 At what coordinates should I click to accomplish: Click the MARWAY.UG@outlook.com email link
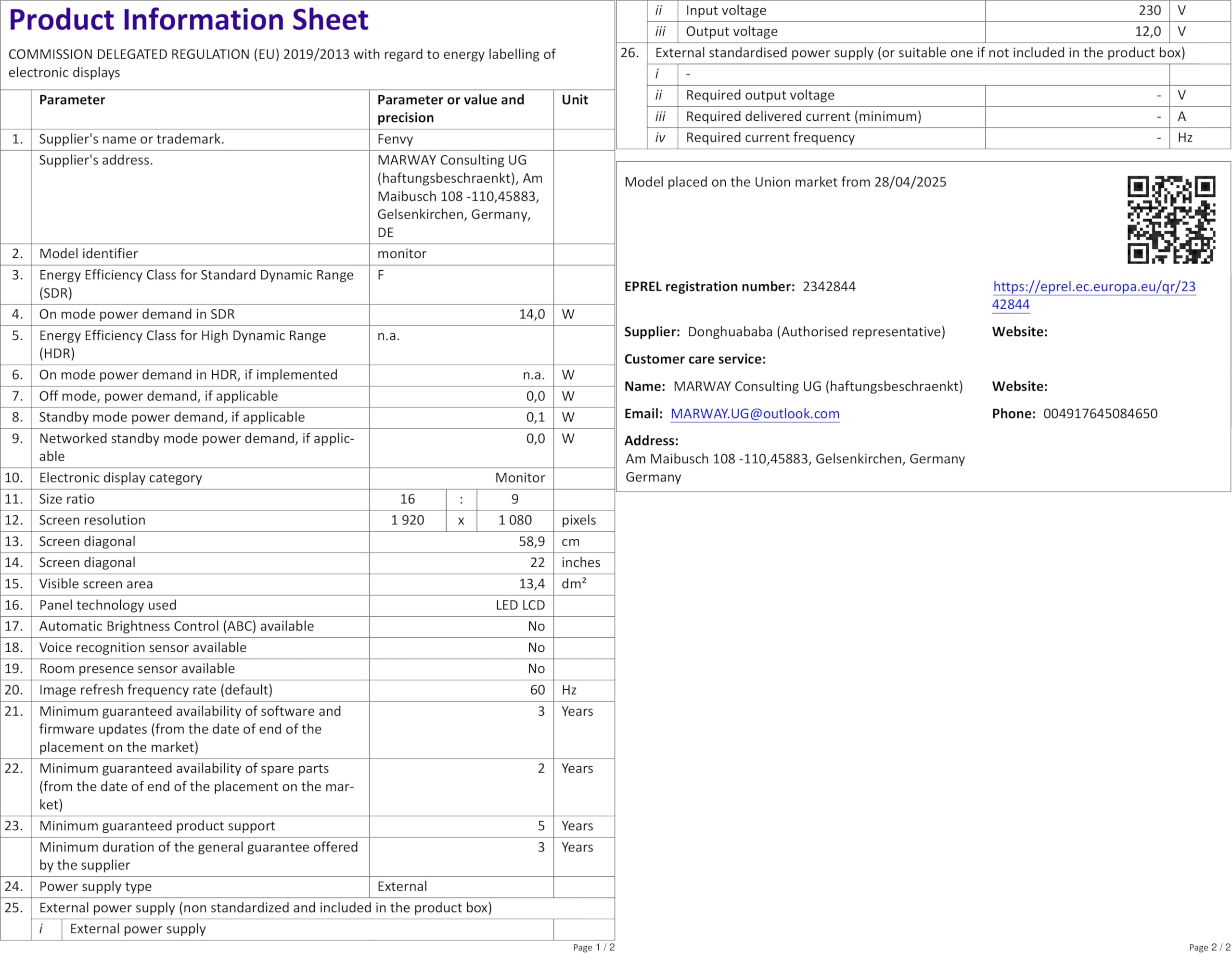click(x=754, y=414)
